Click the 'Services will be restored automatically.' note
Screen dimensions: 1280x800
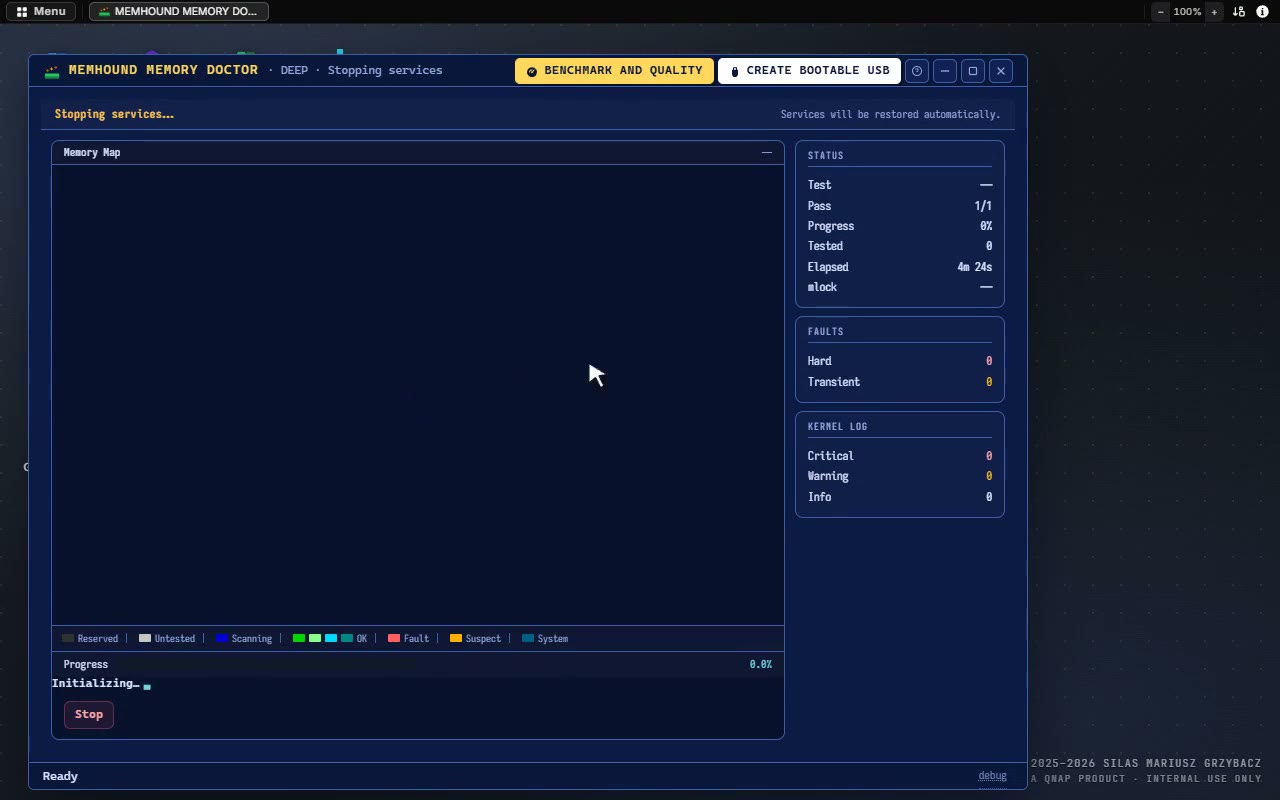890,114
